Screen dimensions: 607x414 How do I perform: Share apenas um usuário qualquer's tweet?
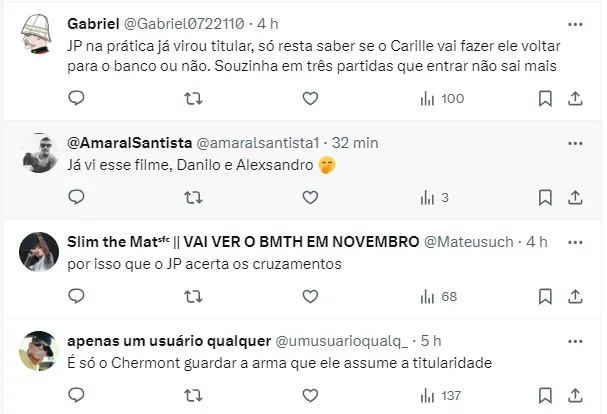click(x=575, y=395)
